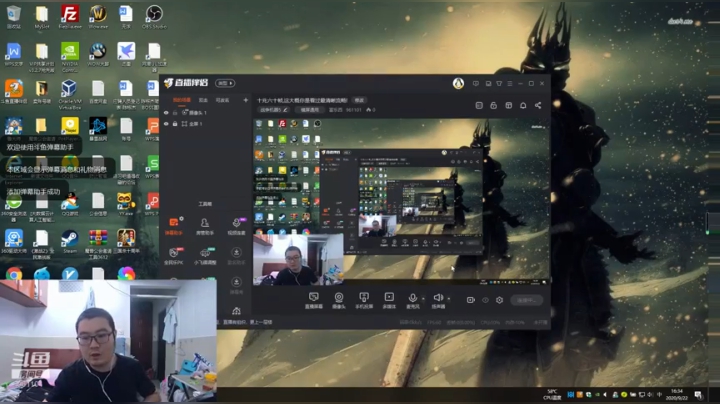Open the notes panel icon top right
The height and width of the screenshot is (404, 720).
click(x=479, y=105)
